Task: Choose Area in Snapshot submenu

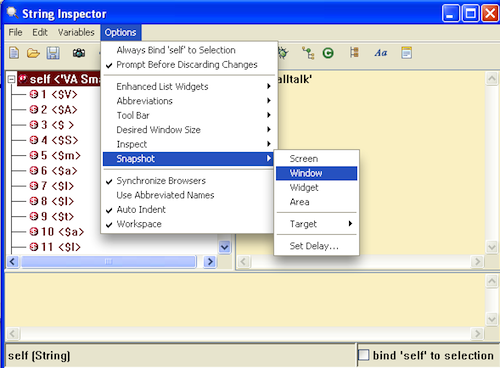Action: [316, 202]
